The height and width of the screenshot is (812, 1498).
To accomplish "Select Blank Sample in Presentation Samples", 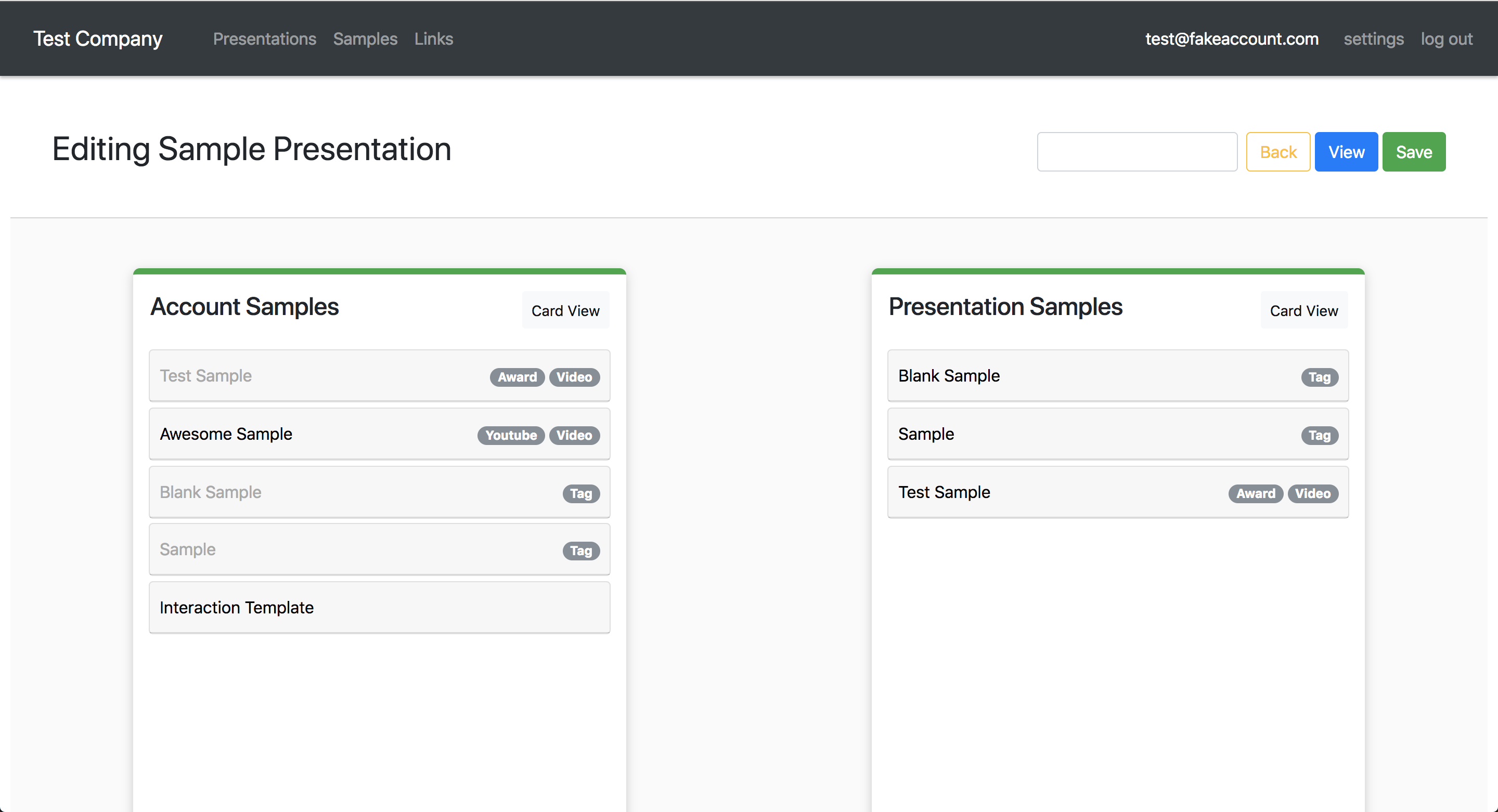I will pyautogui.click(x=948, y=375).
